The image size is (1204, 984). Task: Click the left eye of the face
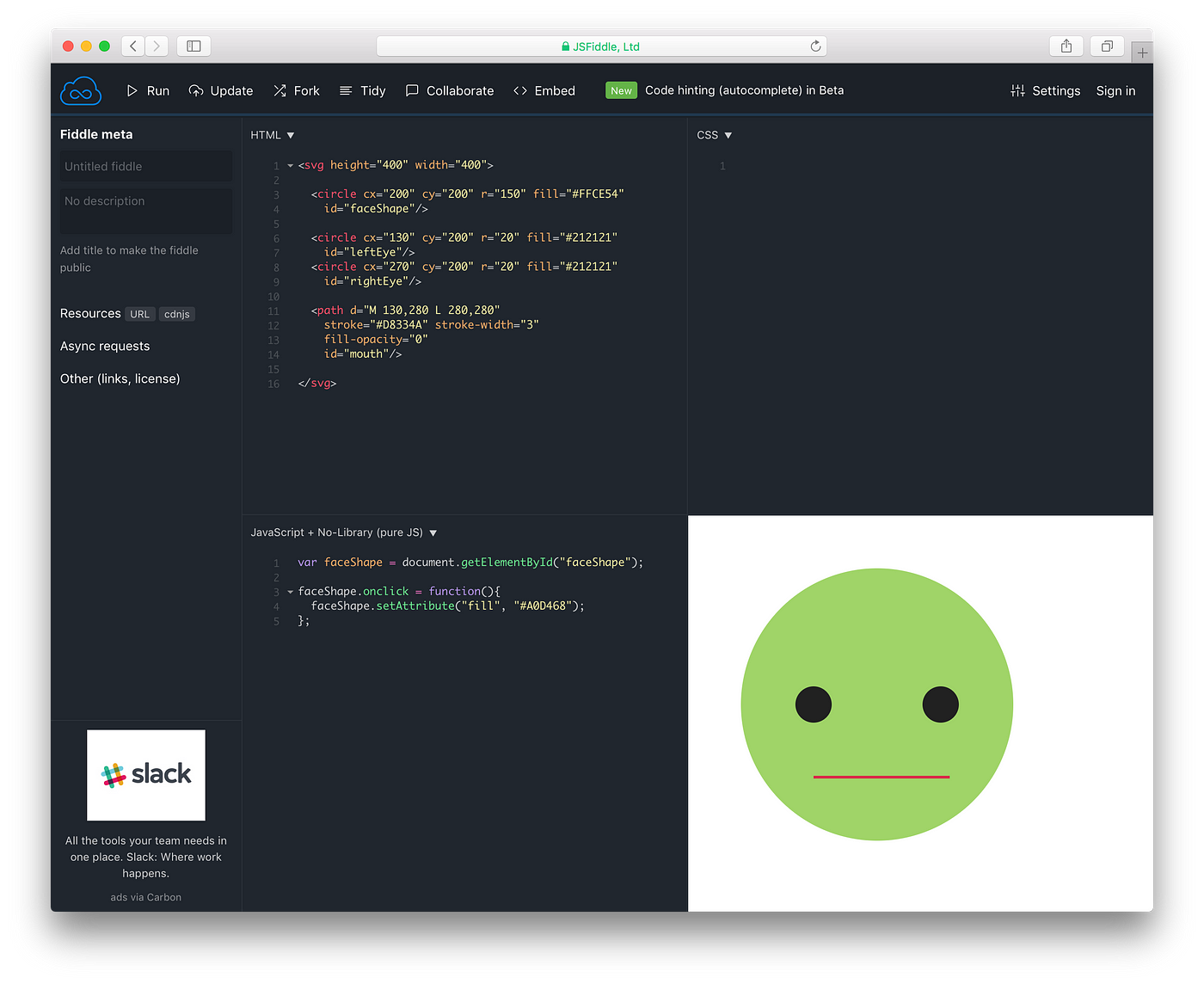[814, 704]
